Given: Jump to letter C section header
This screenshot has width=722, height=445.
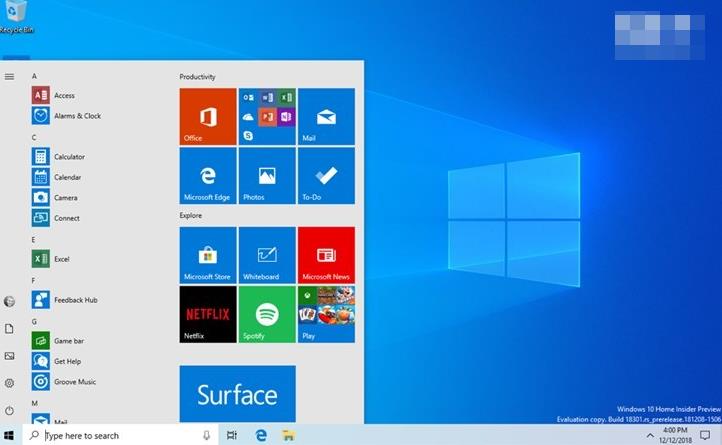Looking at the screenshot, I should tap(34, 137).
